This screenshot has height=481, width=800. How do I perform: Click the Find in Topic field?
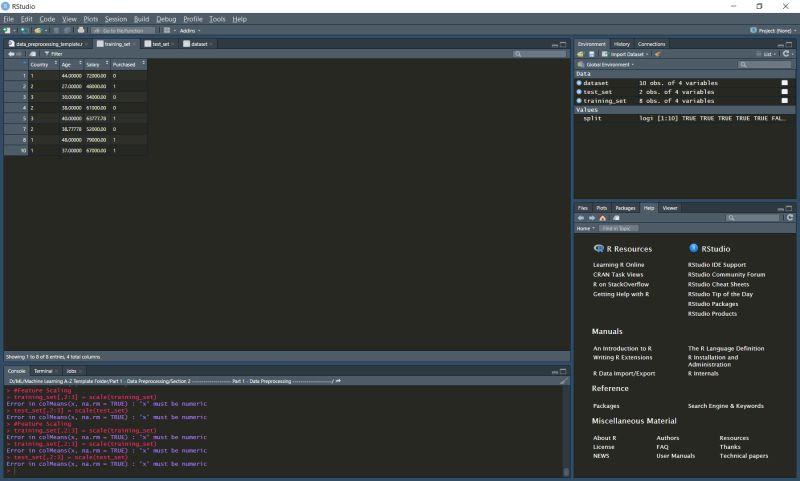[618, 229]
